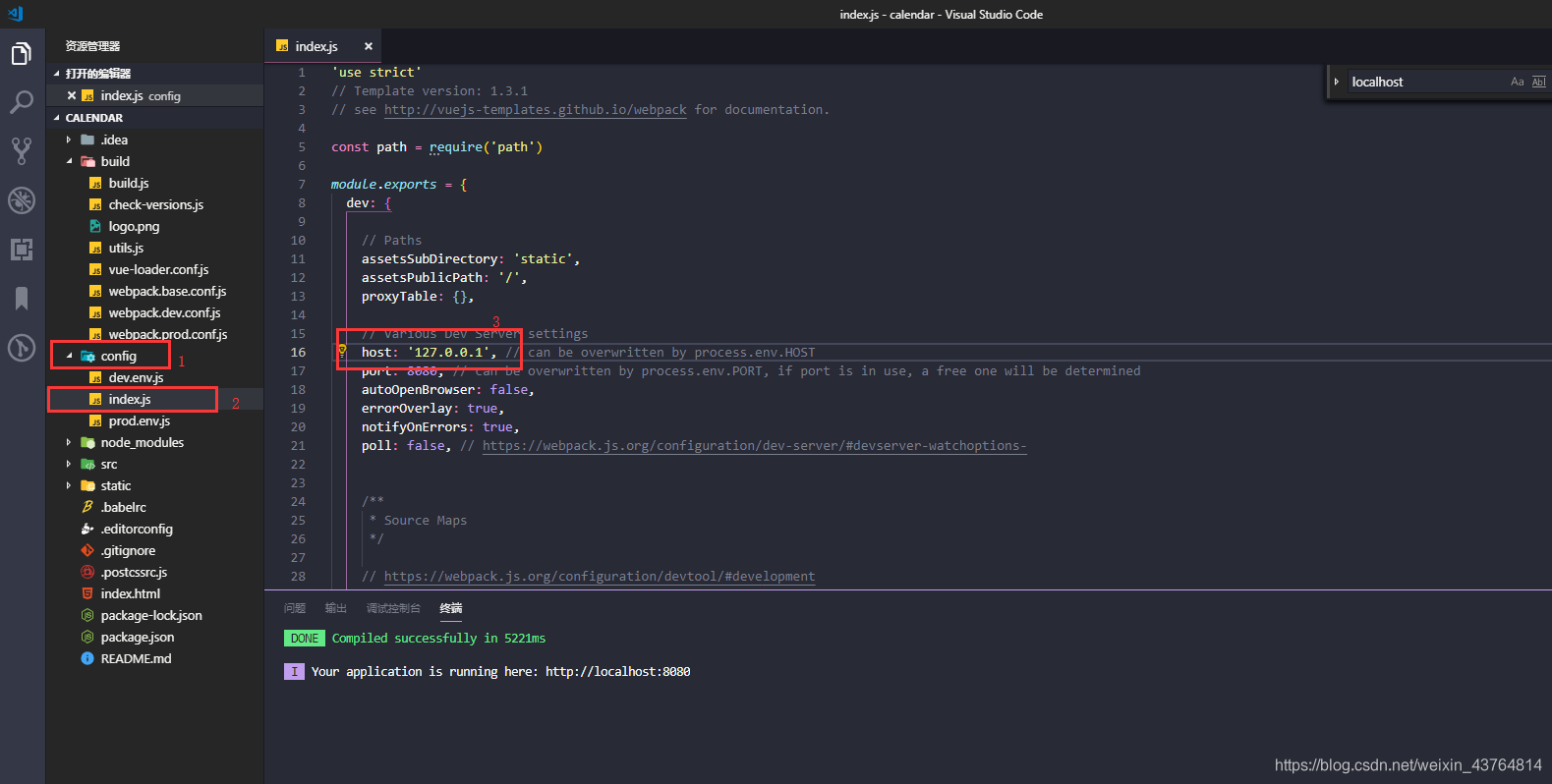Open the Explorer view in the activity bar
Image resolution: width=1552 pixels, height=784 pixels.
point(22,54)
